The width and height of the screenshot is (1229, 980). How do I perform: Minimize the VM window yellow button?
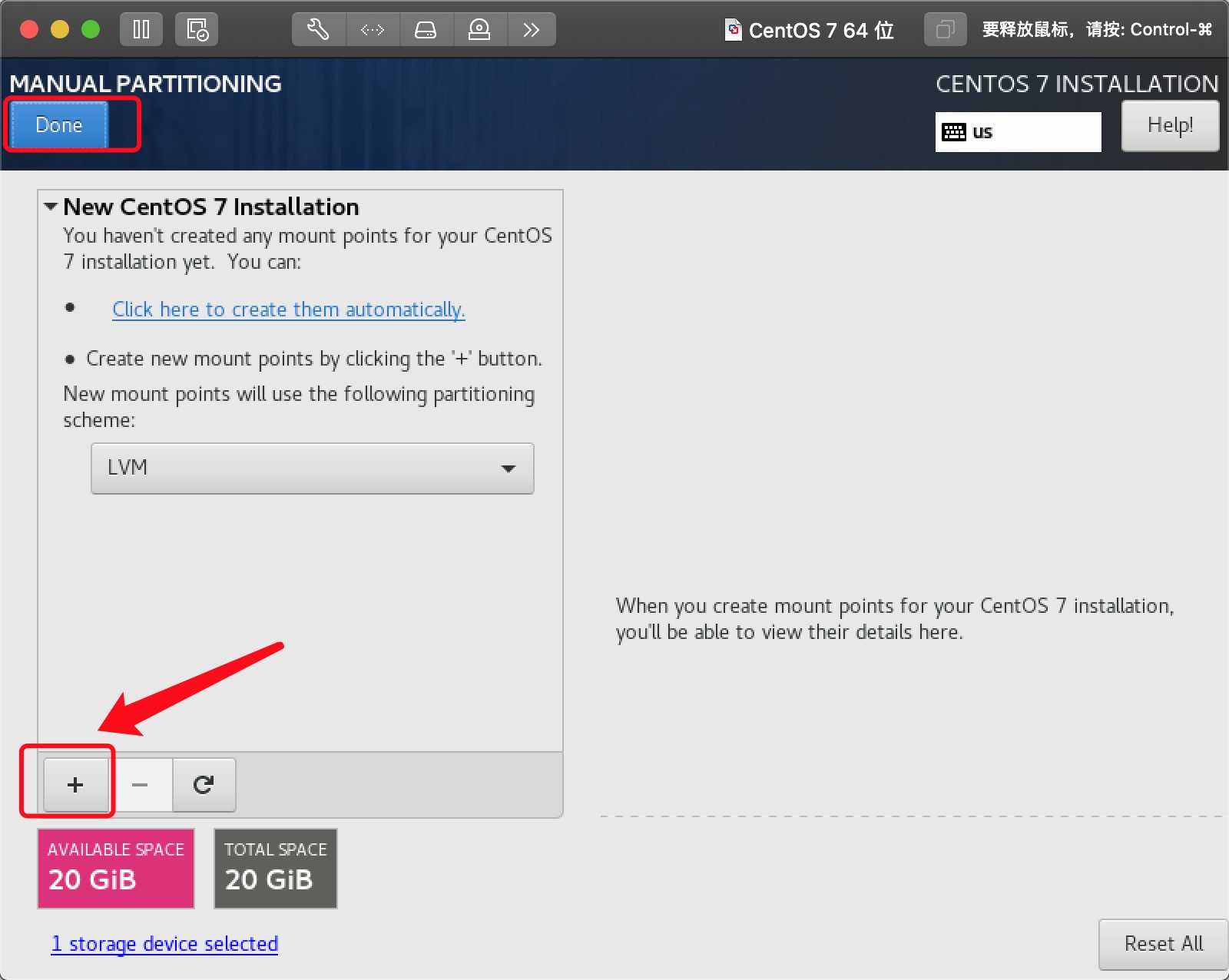pyautogui.click(x=60, y=29)
